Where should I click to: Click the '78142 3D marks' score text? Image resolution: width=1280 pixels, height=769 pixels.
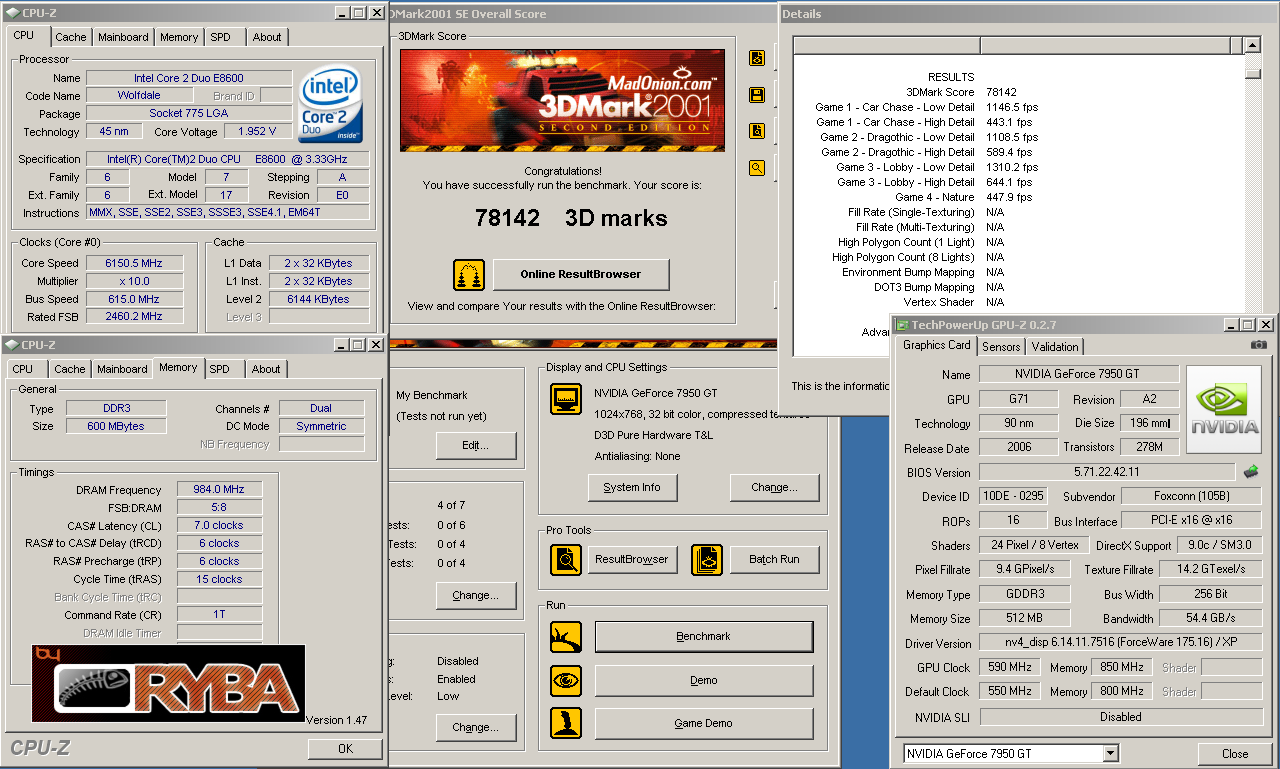571,218
